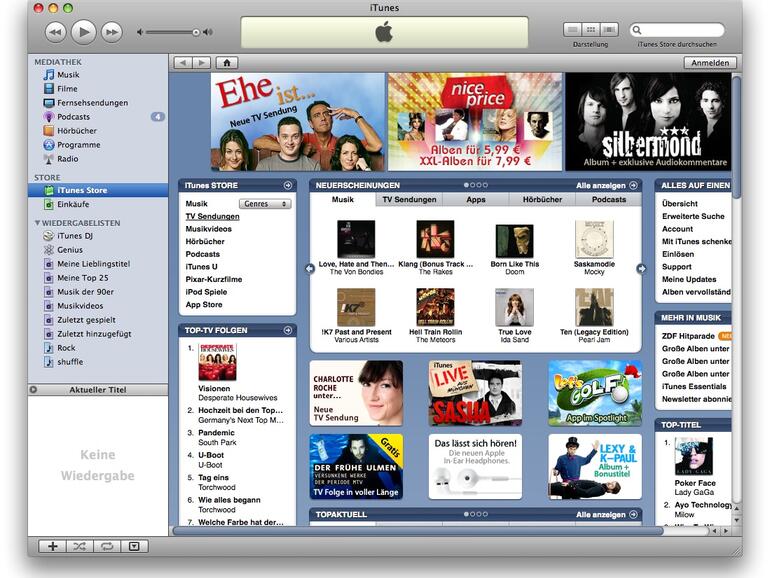Screen dimensions: 770x578
Task: Click the store forward navigation arrow
Action: click(201, 63)
